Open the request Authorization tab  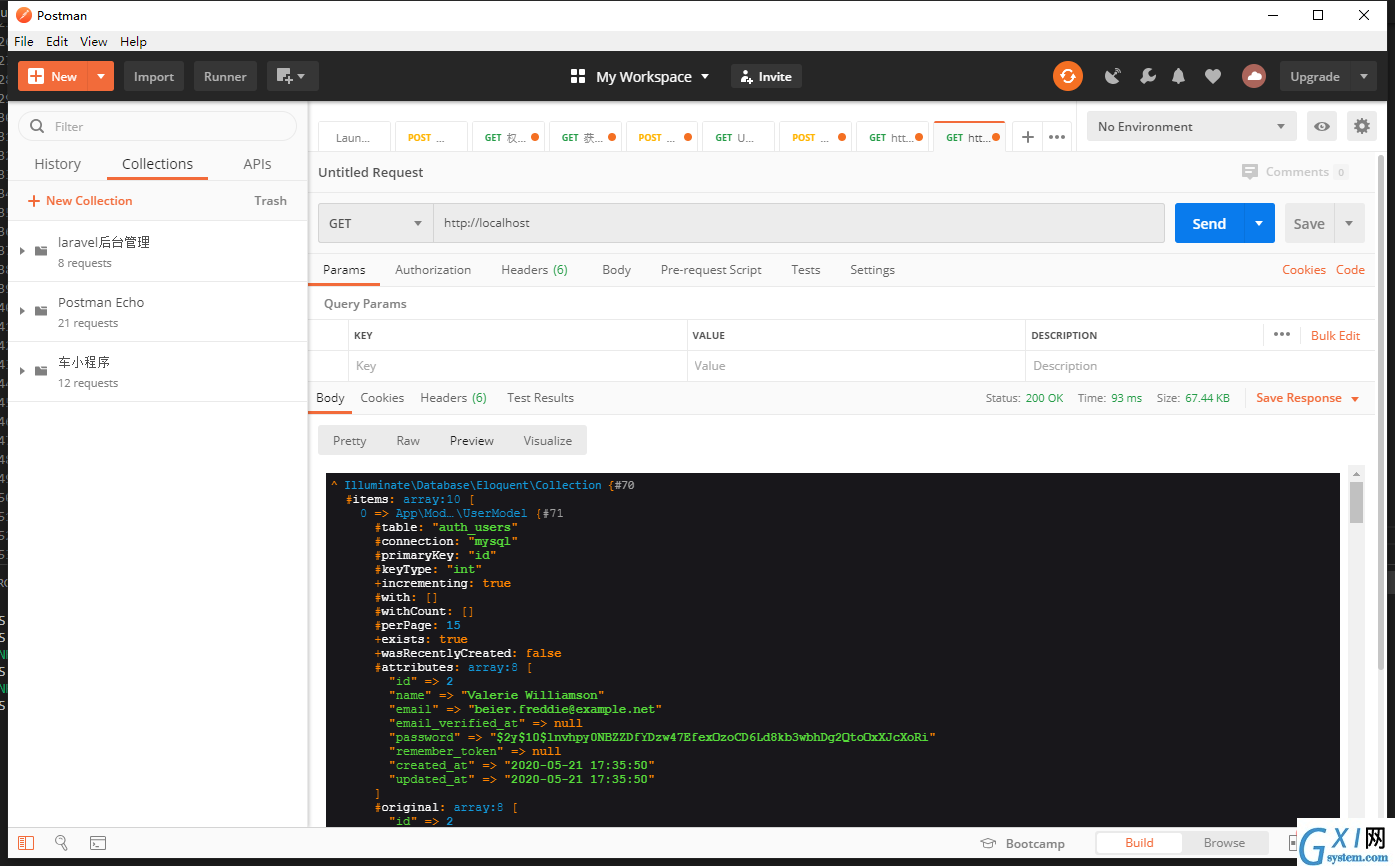pos(433,270)
